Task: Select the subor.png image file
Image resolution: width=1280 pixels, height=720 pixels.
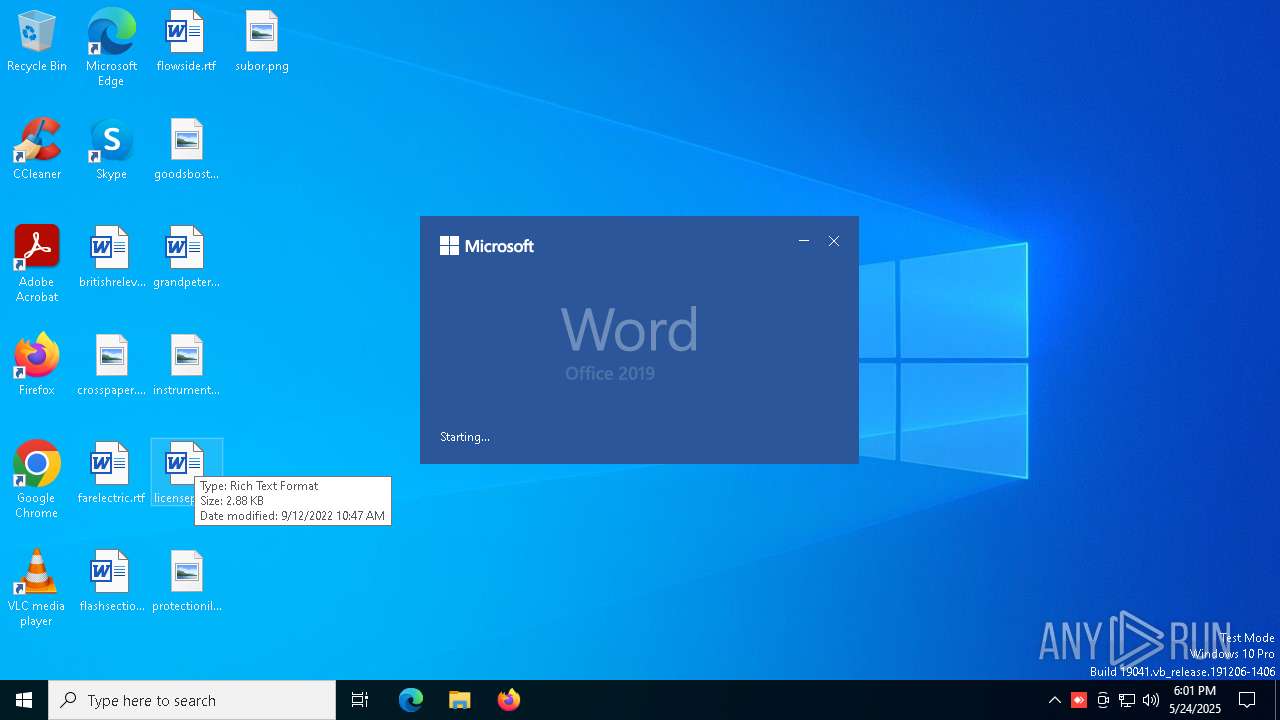Action: [262, 41]
